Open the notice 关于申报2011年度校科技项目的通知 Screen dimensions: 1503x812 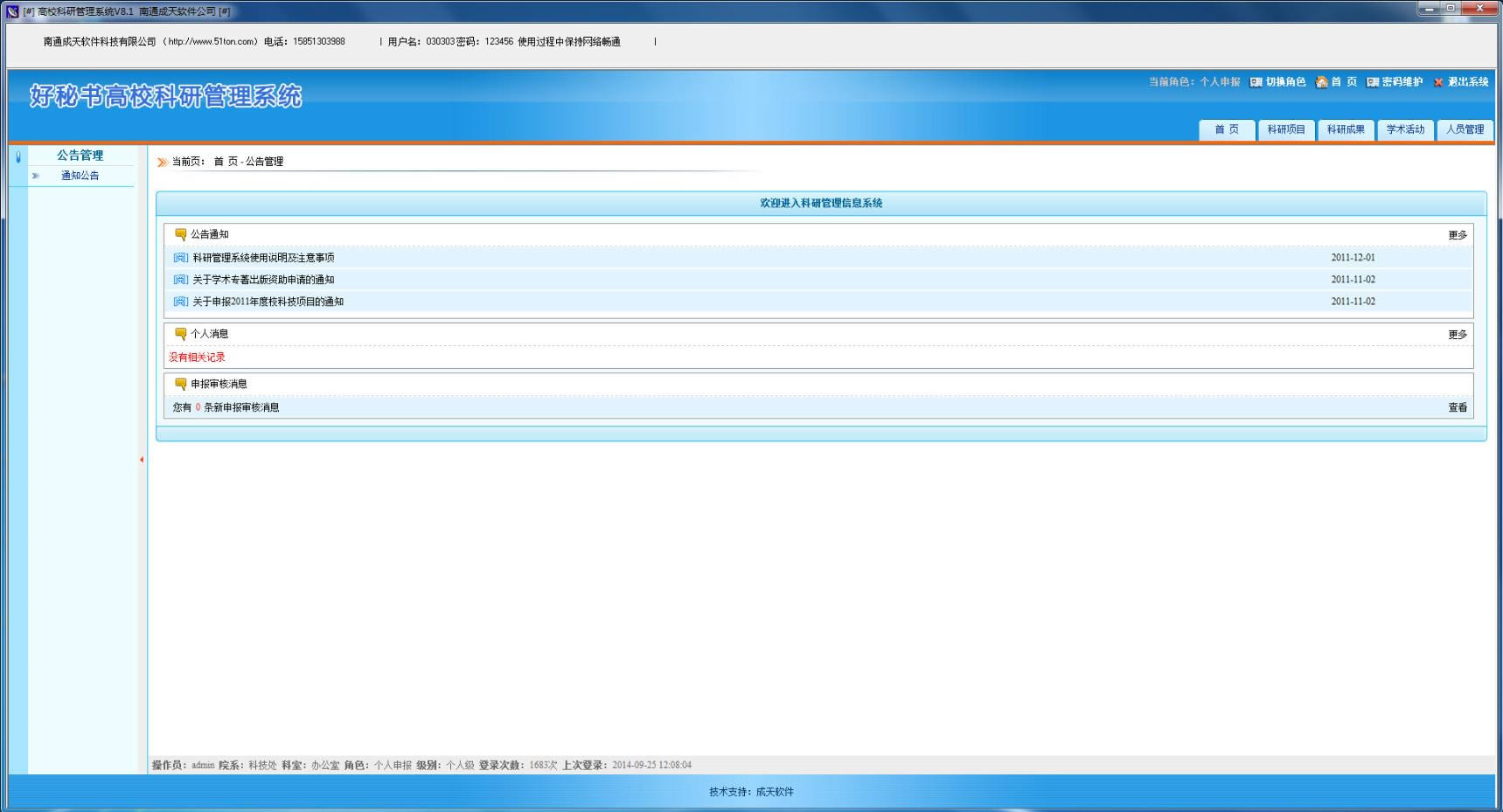pyautogui.click(x=268, y=302)
